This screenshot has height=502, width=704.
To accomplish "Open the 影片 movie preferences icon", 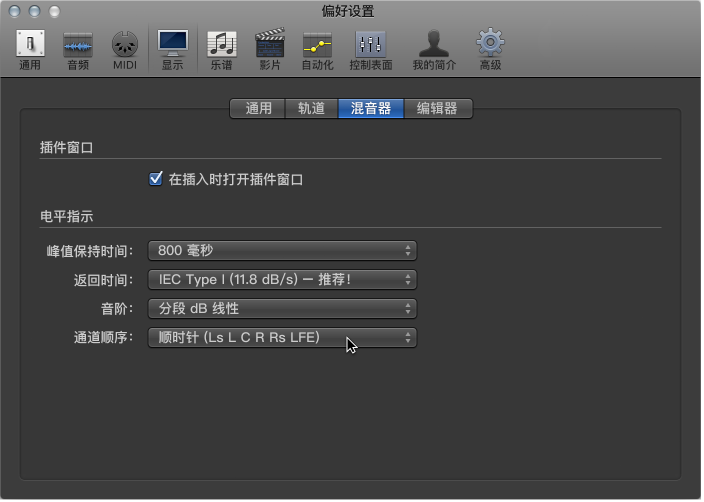I will pyautogui.click(x=270, y=48).
